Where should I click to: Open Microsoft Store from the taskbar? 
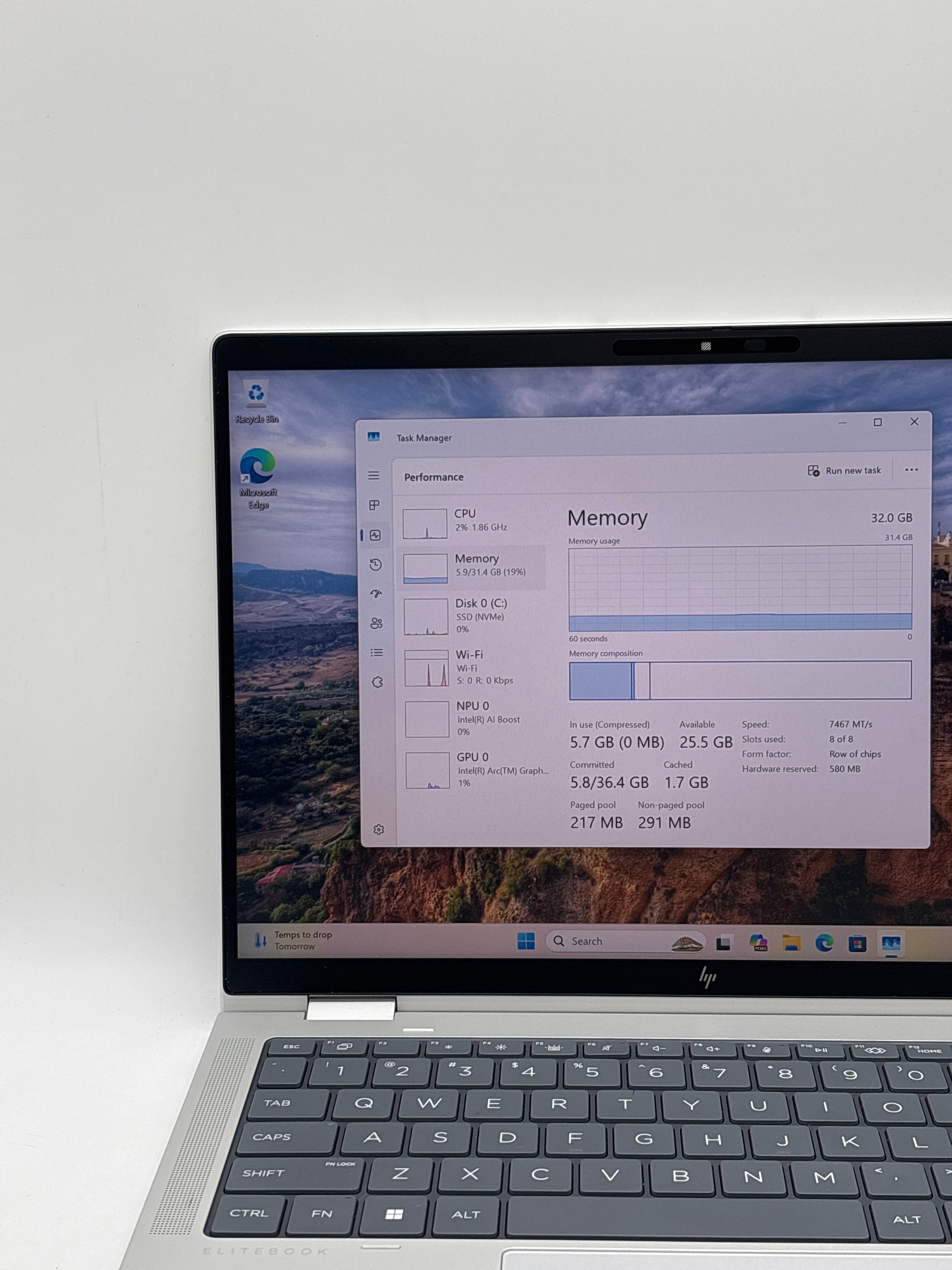[x=857, y=943]
